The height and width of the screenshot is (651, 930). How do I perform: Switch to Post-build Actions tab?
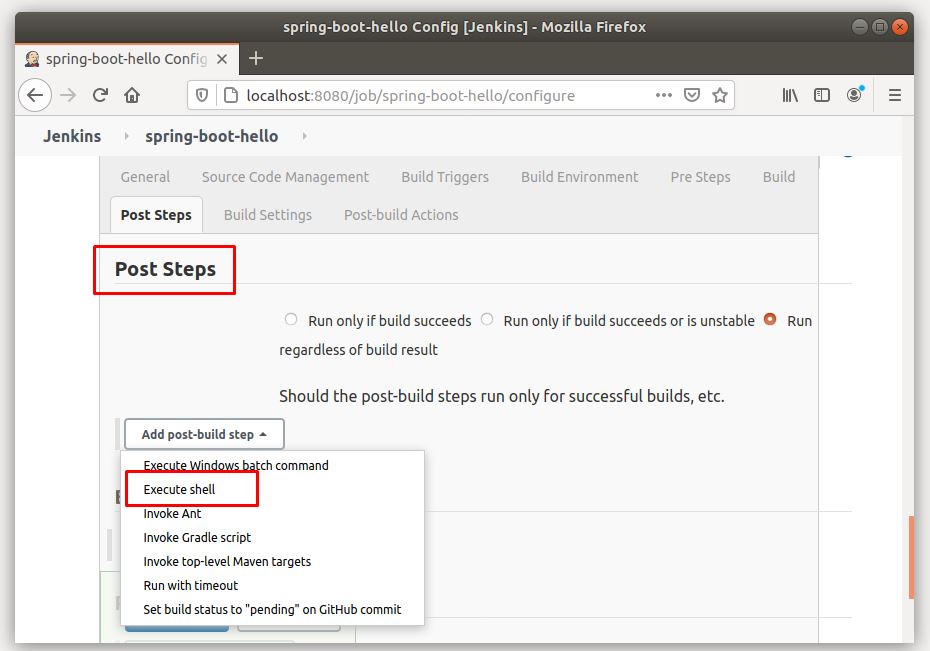tap(401, 215)
